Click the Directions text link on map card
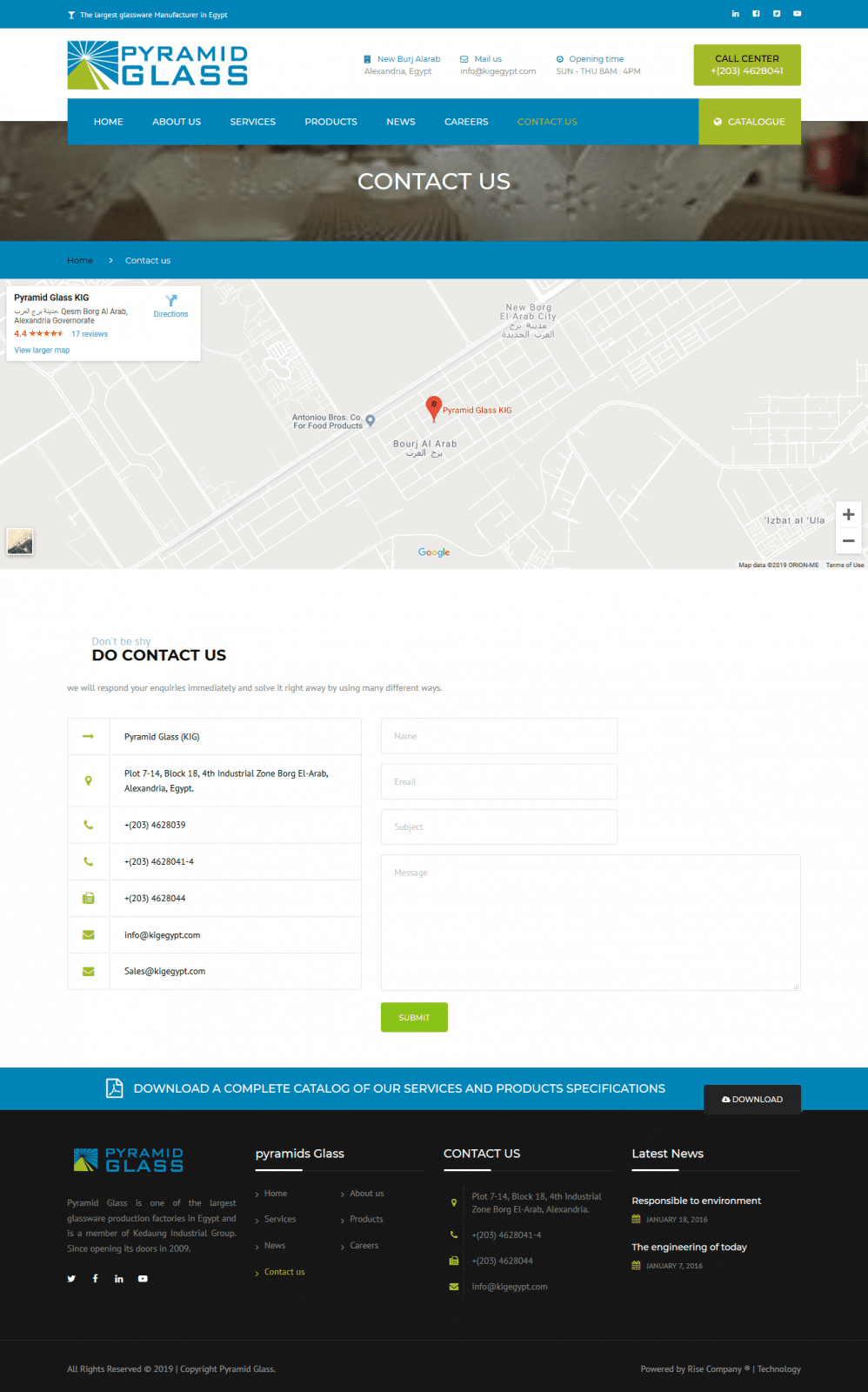The width and height of the screenshot is (868, 1392). (170, 314)
